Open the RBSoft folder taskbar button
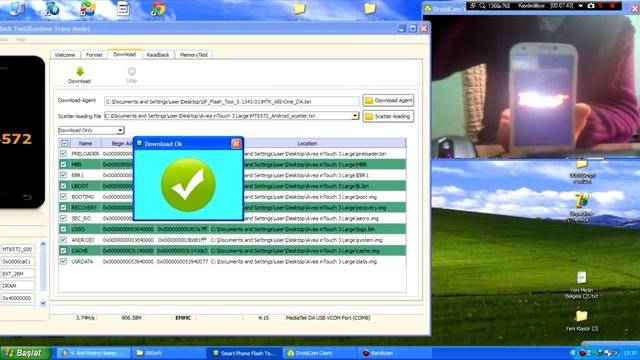The width and height of the screenshot is (640, 360). (x=169, y=353)
